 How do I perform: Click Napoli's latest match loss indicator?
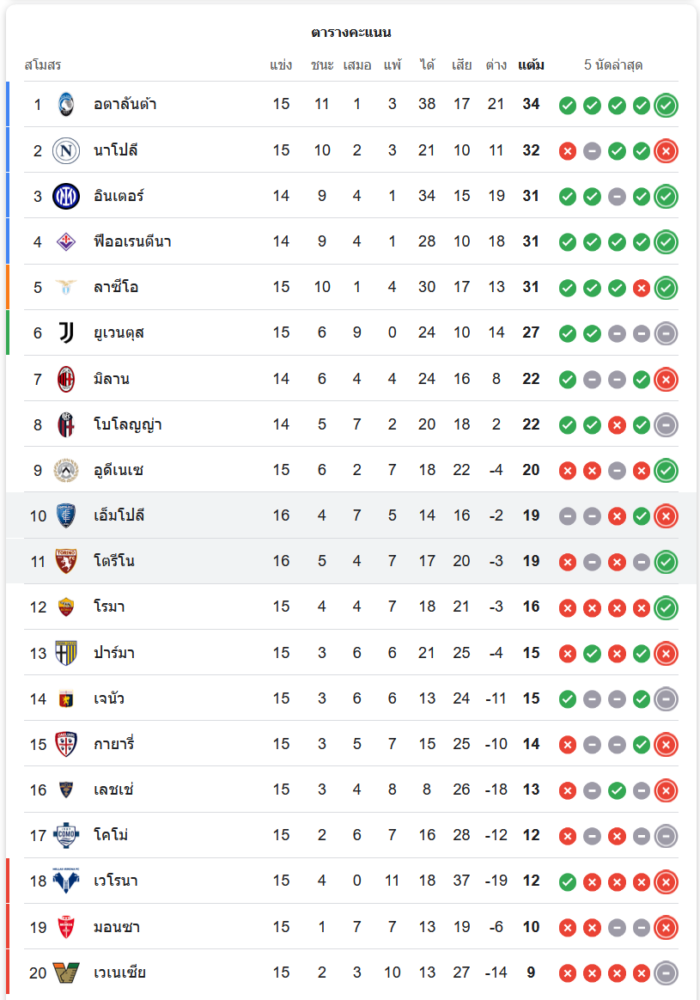coord(666,151)
